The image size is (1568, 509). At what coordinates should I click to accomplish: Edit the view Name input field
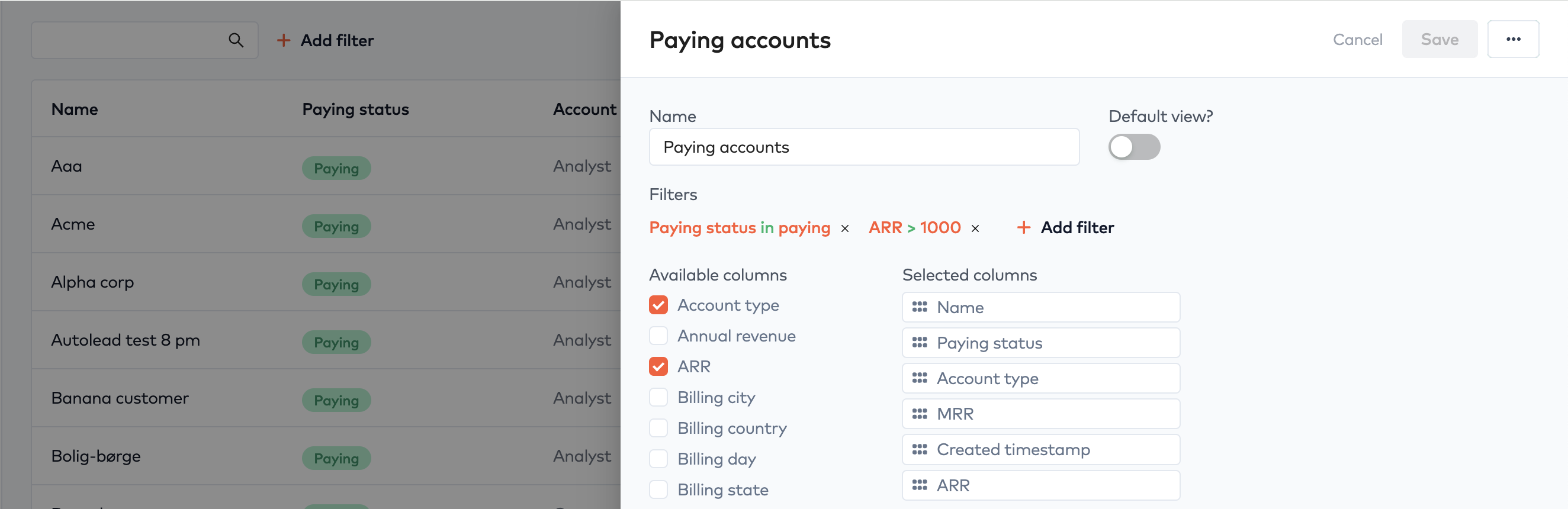coord(864,147)
